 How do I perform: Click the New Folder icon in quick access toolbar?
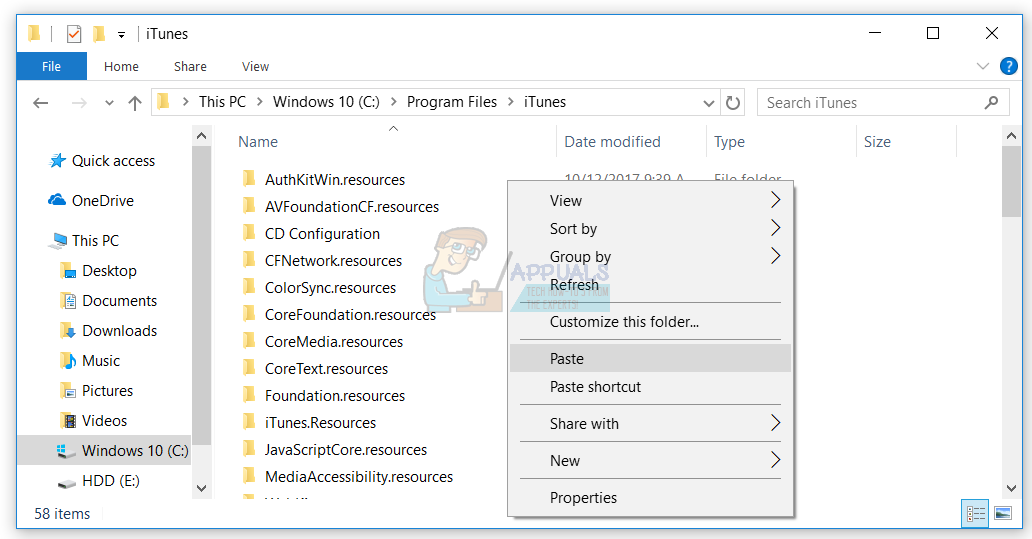coord(99,34)
